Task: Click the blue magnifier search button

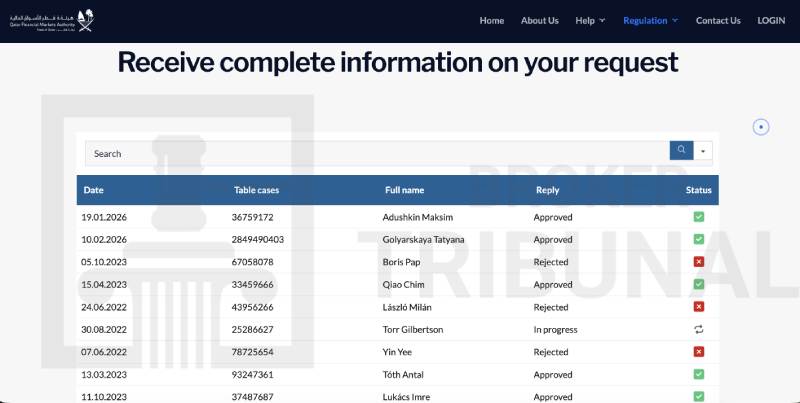Action: [681, 150]
